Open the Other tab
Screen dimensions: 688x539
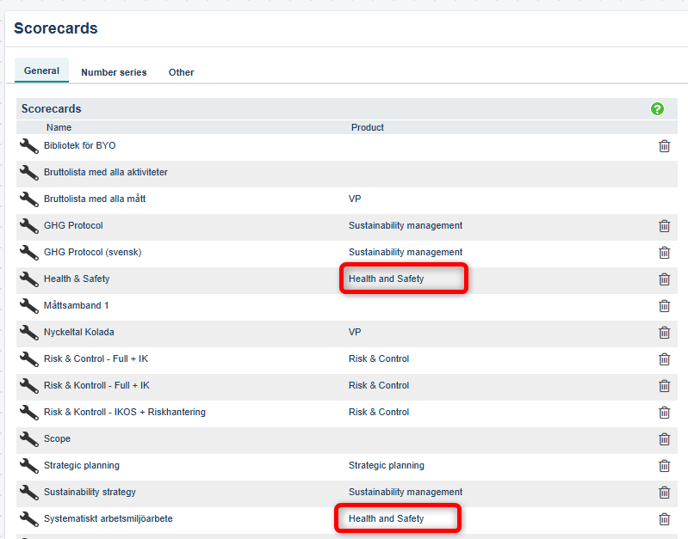[x=181, y=72]
